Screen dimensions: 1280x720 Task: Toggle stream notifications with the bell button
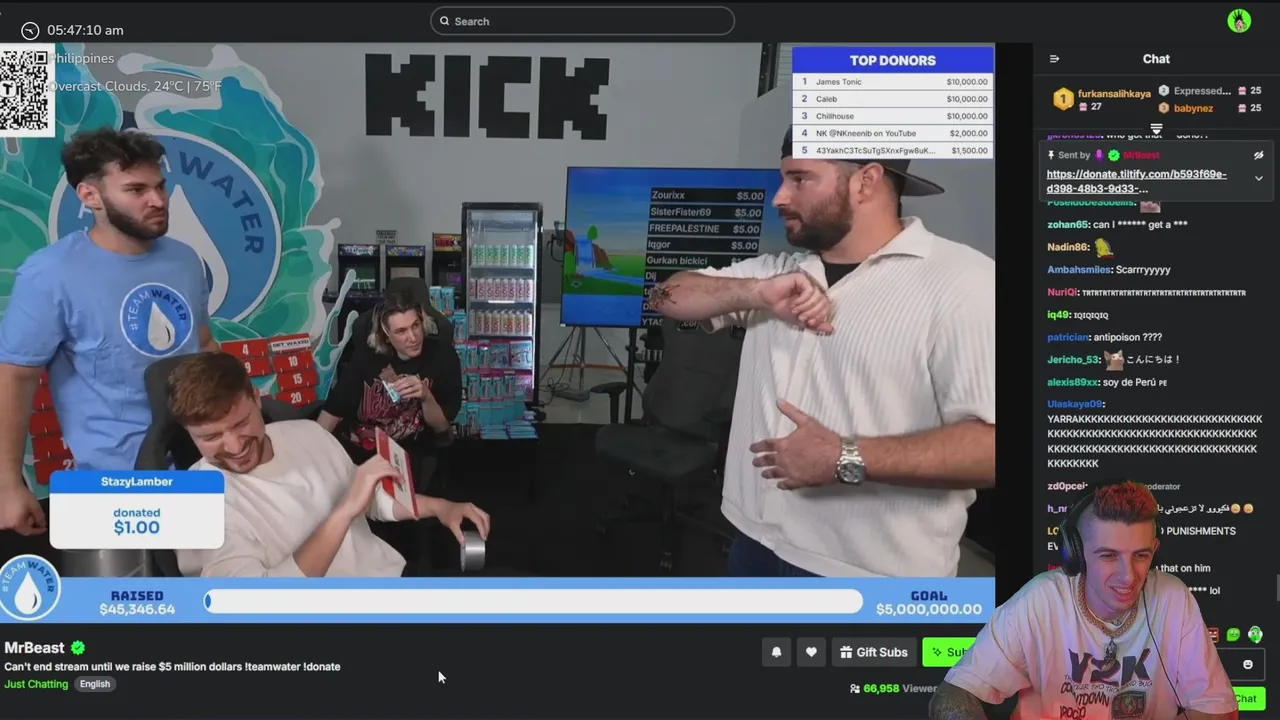pos(776,652)
